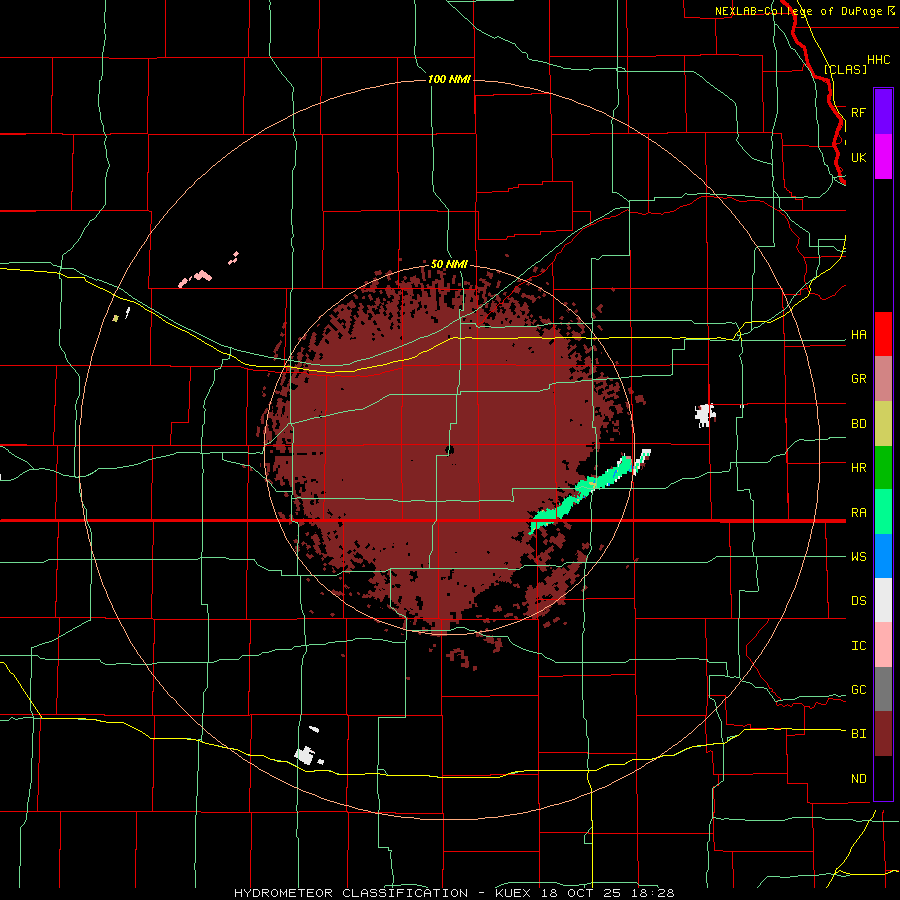
Task: Click the UK magenta legend swatch
Action: pos(883,157)
